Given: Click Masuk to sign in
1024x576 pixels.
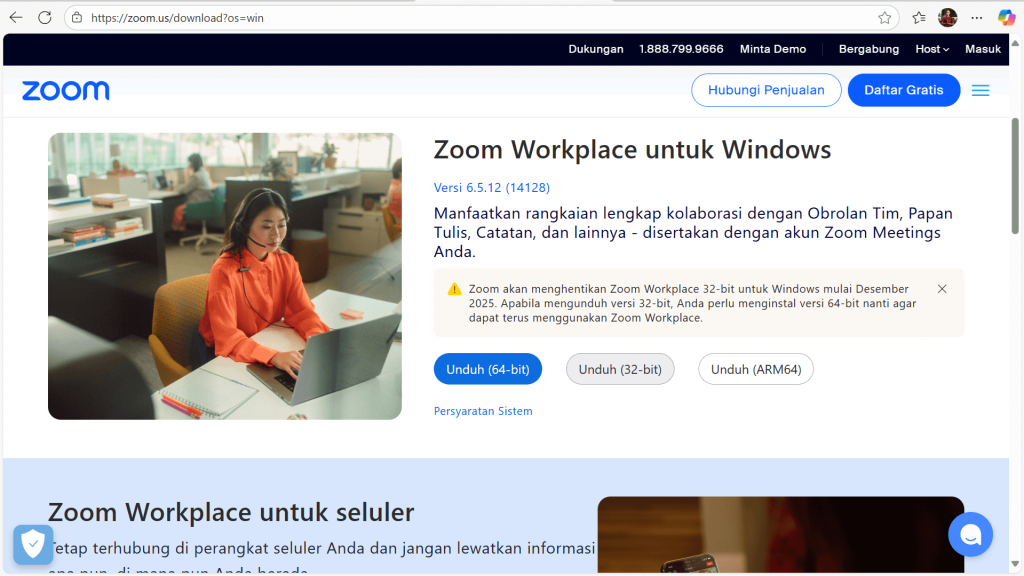Looking at the screenshot, I should click(x=983, y=49).
